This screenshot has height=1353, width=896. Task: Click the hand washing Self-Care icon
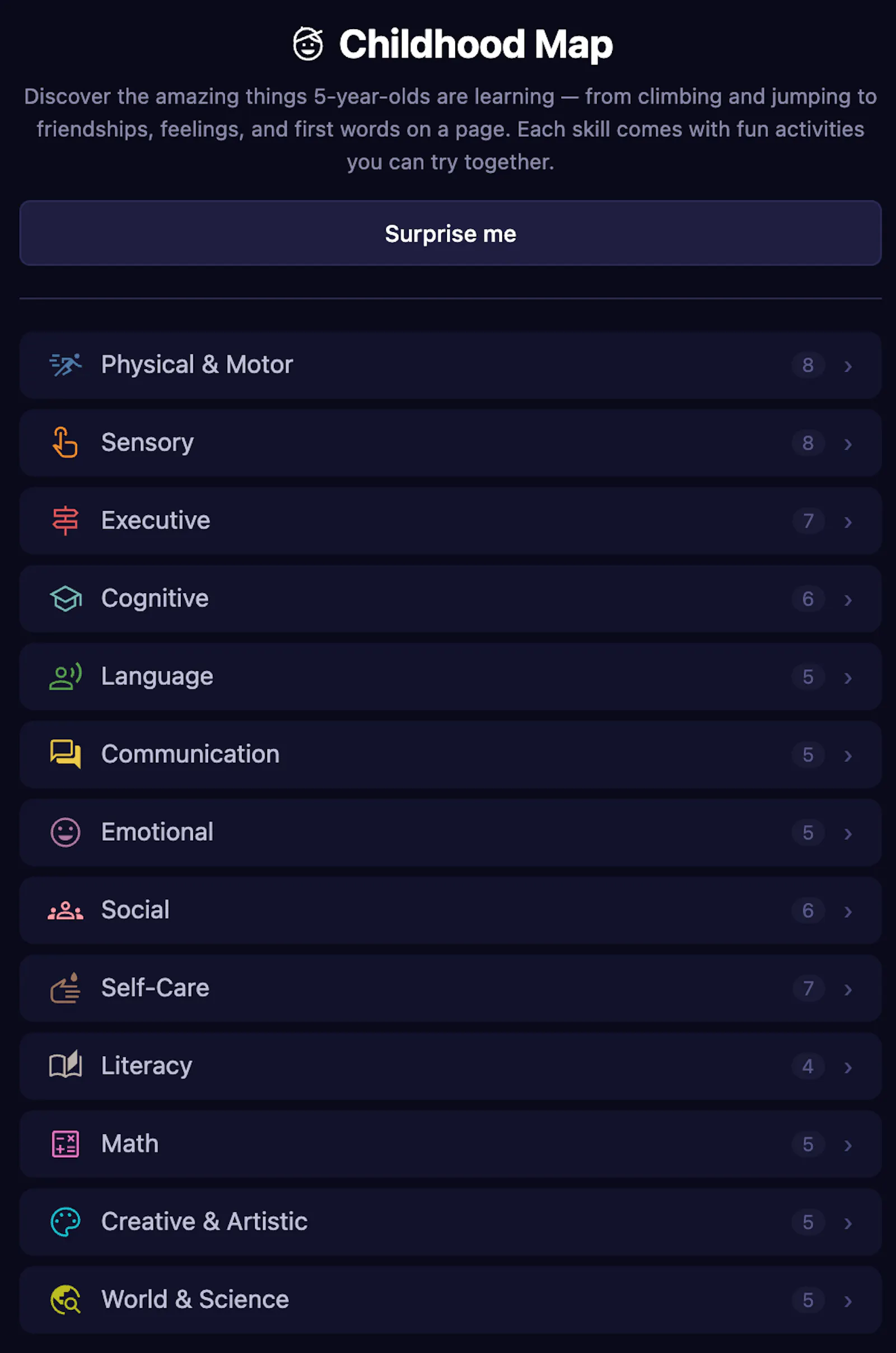click(65, 988)
